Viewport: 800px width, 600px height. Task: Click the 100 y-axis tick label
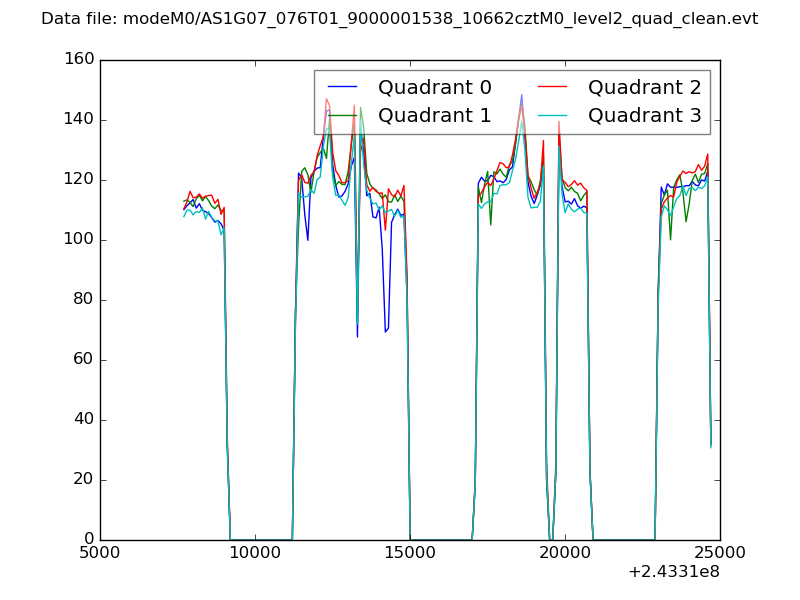click(x=80, y=240)
